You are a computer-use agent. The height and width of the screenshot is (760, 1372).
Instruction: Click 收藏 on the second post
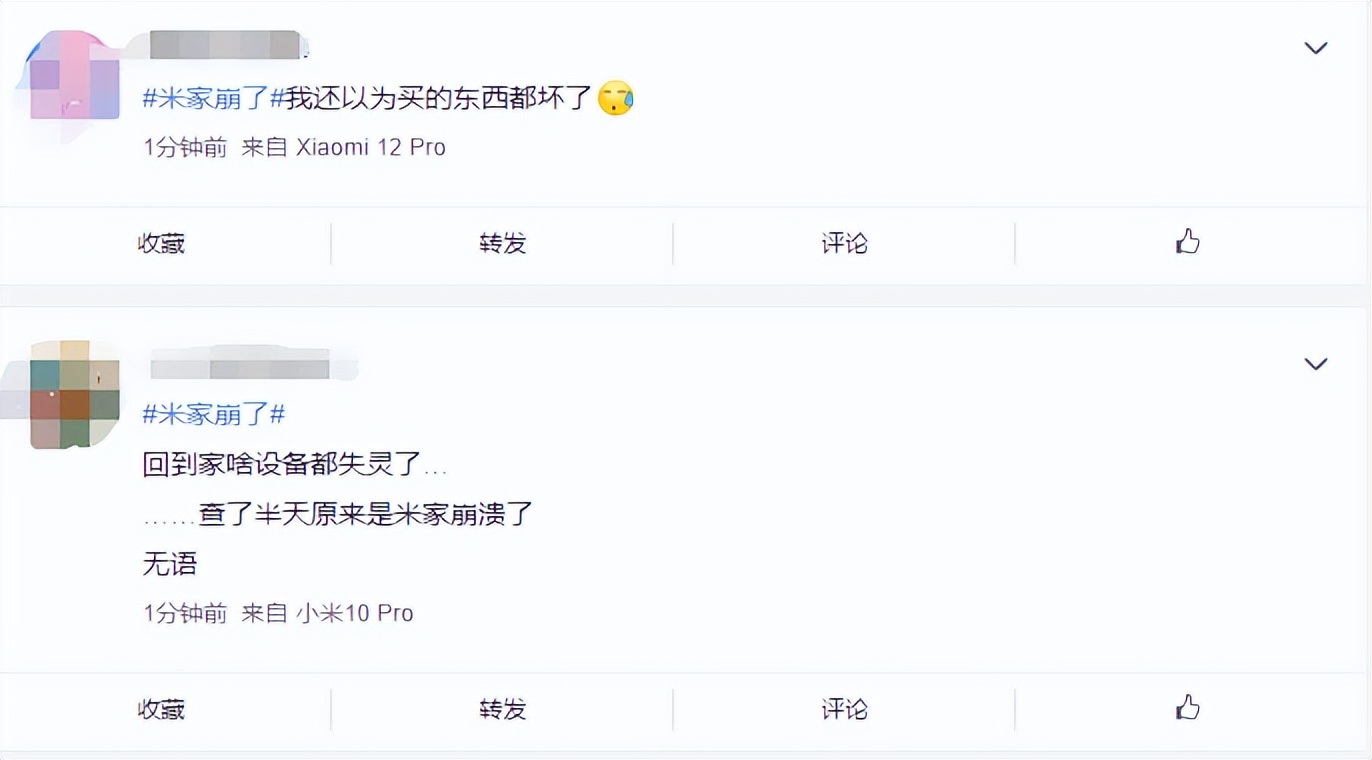pyautogui.click(x=160, y=709)
